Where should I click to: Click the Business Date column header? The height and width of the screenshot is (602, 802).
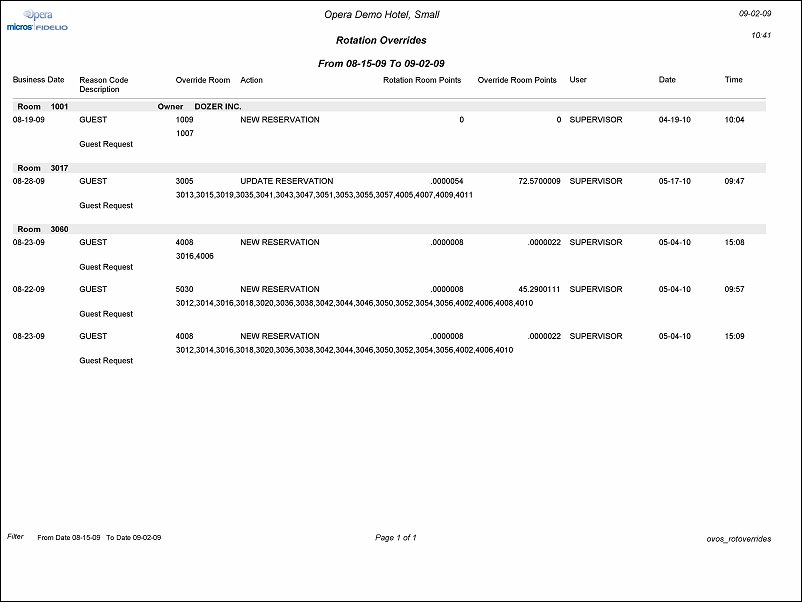coord(38,80)
